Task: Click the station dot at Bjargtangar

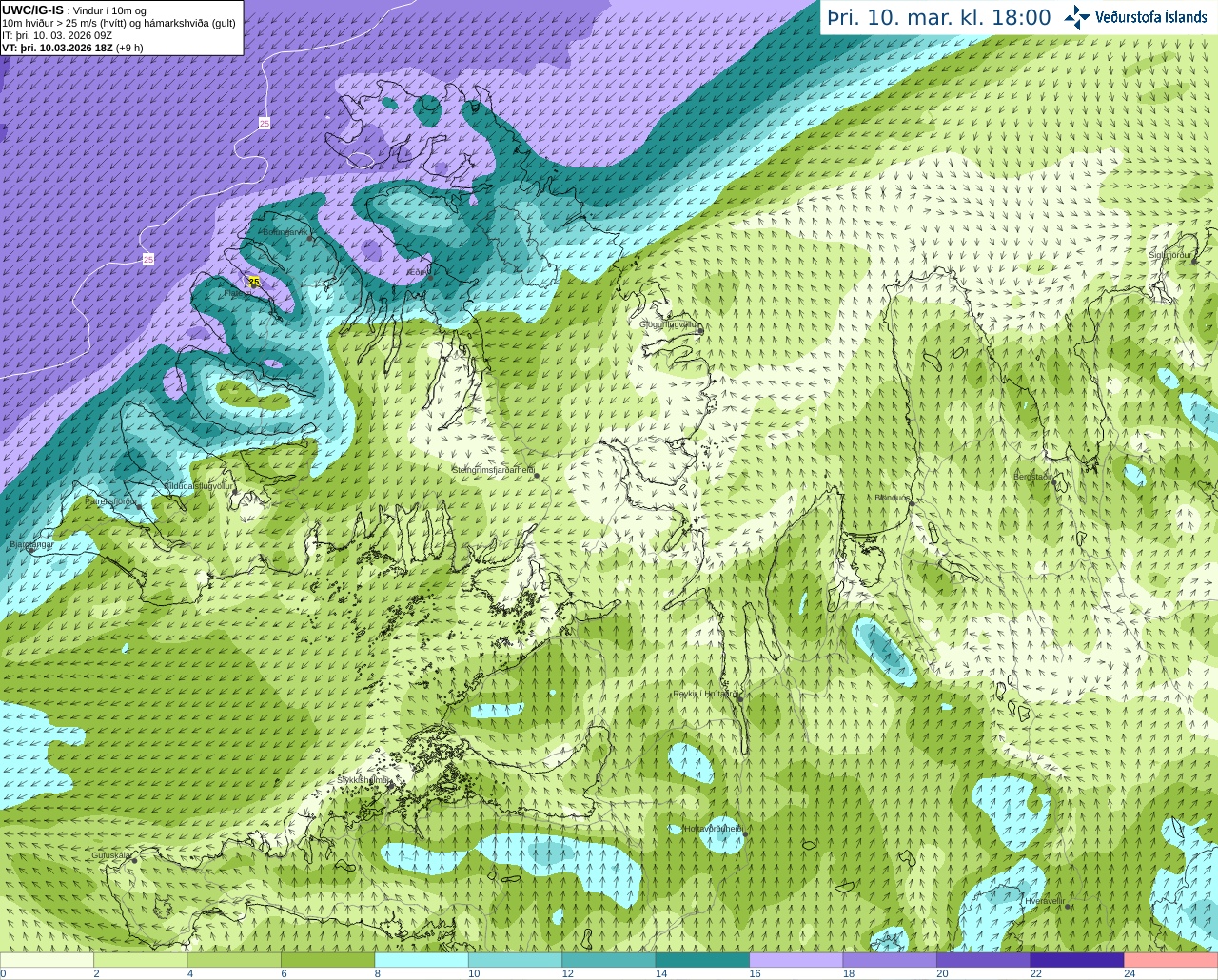Action: click(31, 549)
